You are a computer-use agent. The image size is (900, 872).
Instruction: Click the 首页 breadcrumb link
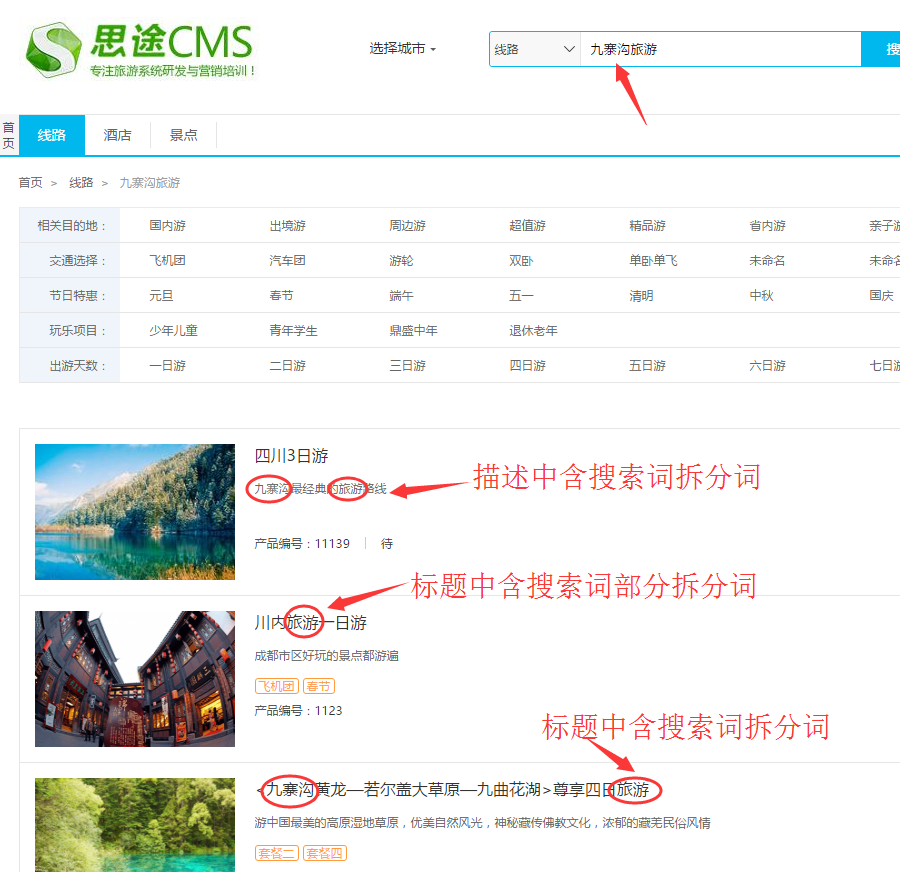point(30,183)
